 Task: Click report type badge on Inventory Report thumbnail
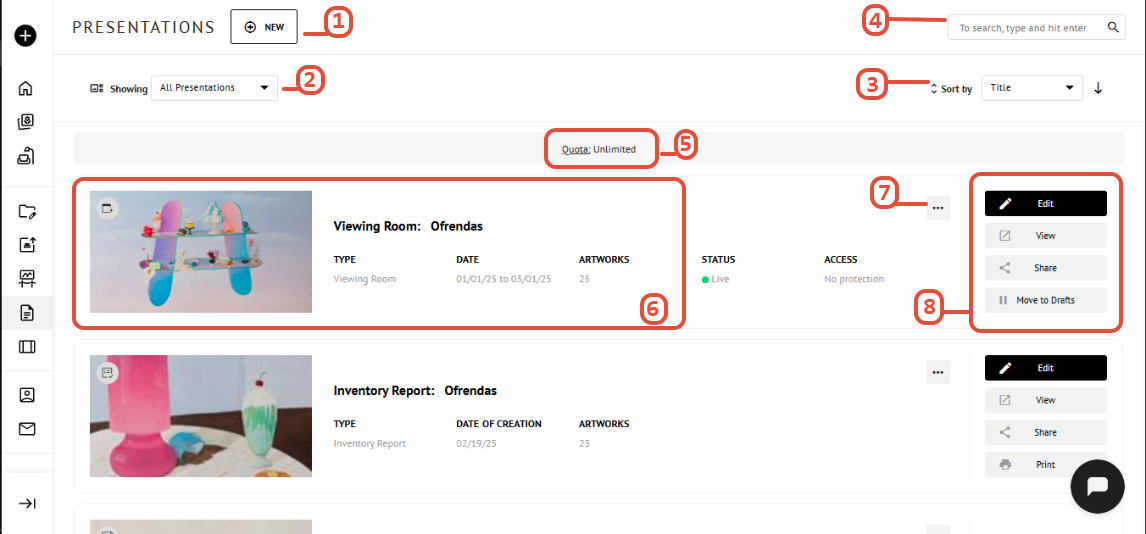pos(107,373)
